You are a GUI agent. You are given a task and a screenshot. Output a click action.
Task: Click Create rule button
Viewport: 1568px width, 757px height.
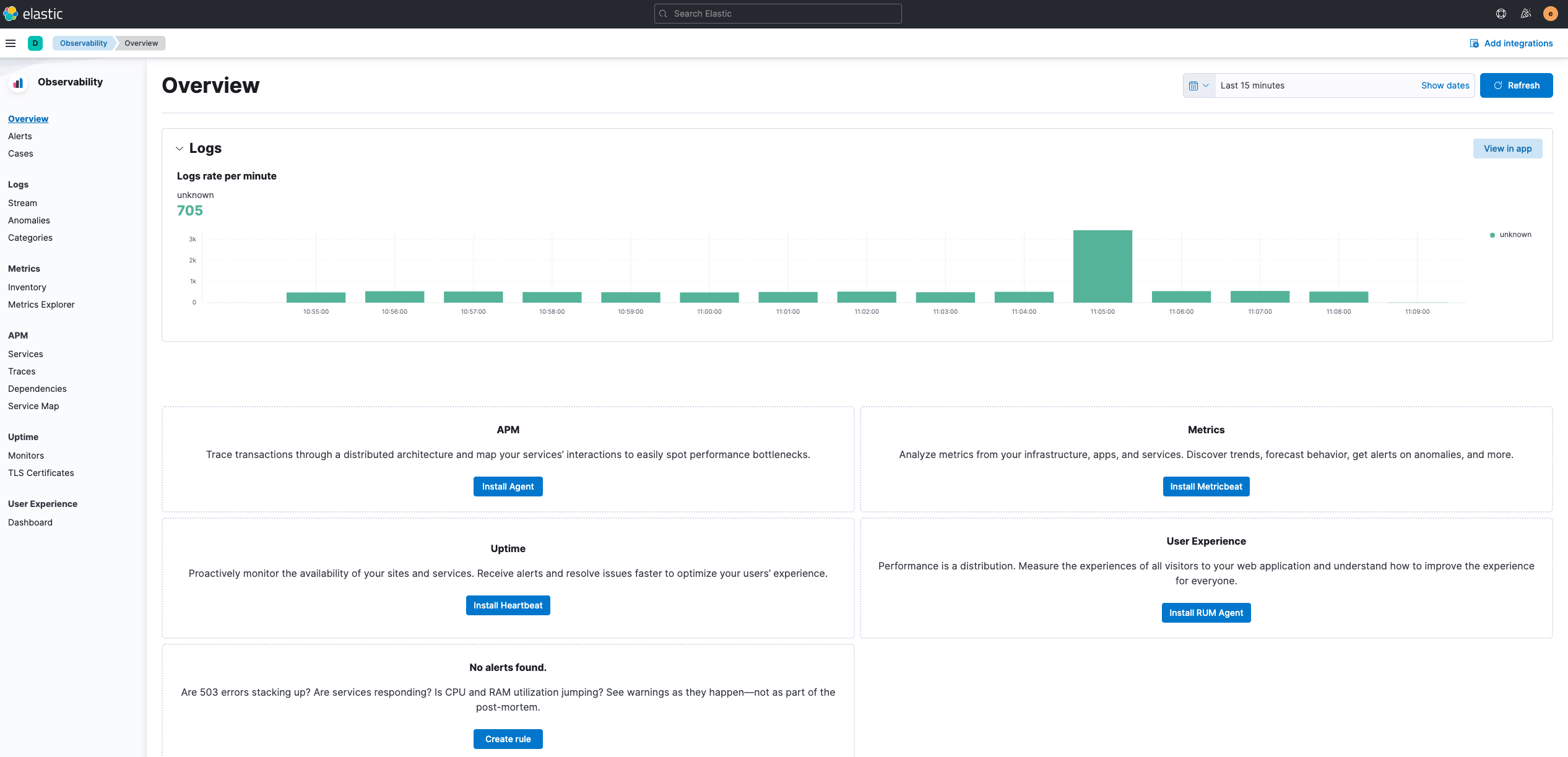[508, 739]
